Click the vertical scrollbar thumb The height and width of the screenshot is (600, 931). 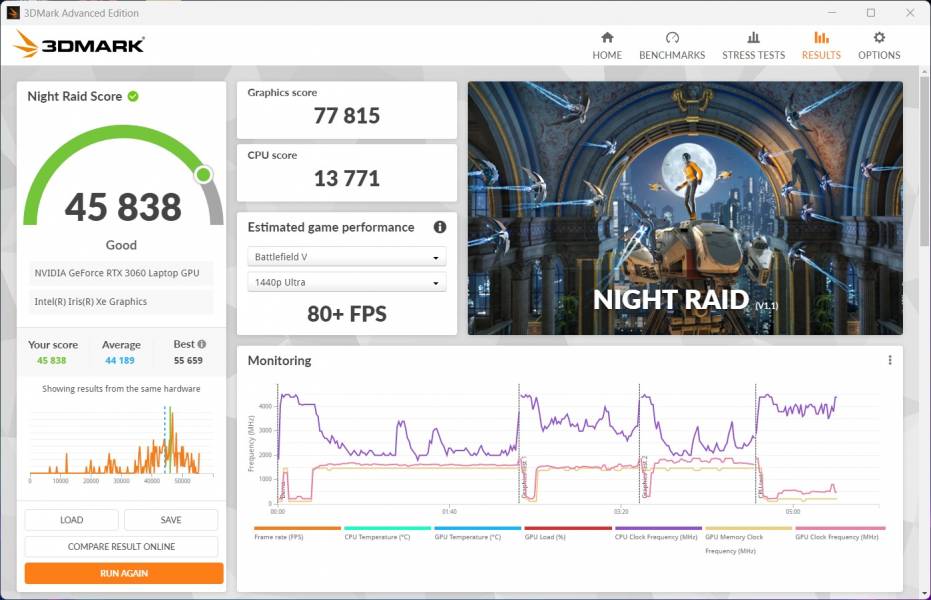(x=924, y=161)
